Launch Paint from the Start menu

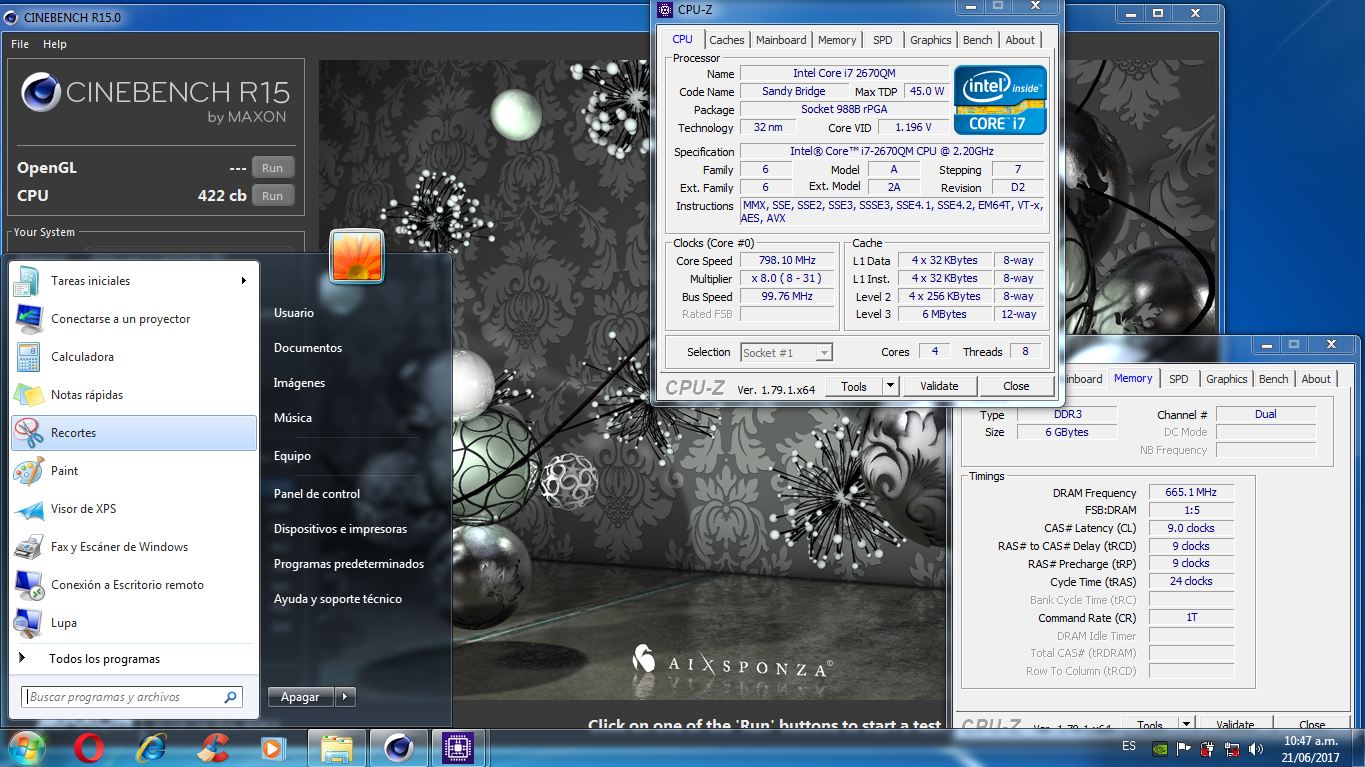point(134,471)
